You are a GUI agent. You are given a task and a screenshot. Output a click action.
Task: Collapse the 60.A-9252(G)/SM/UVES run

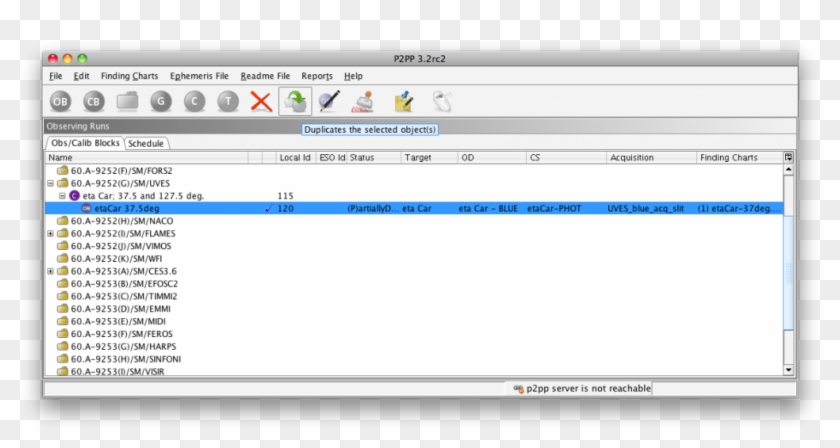pyautogui.click(x=51, y=184)
